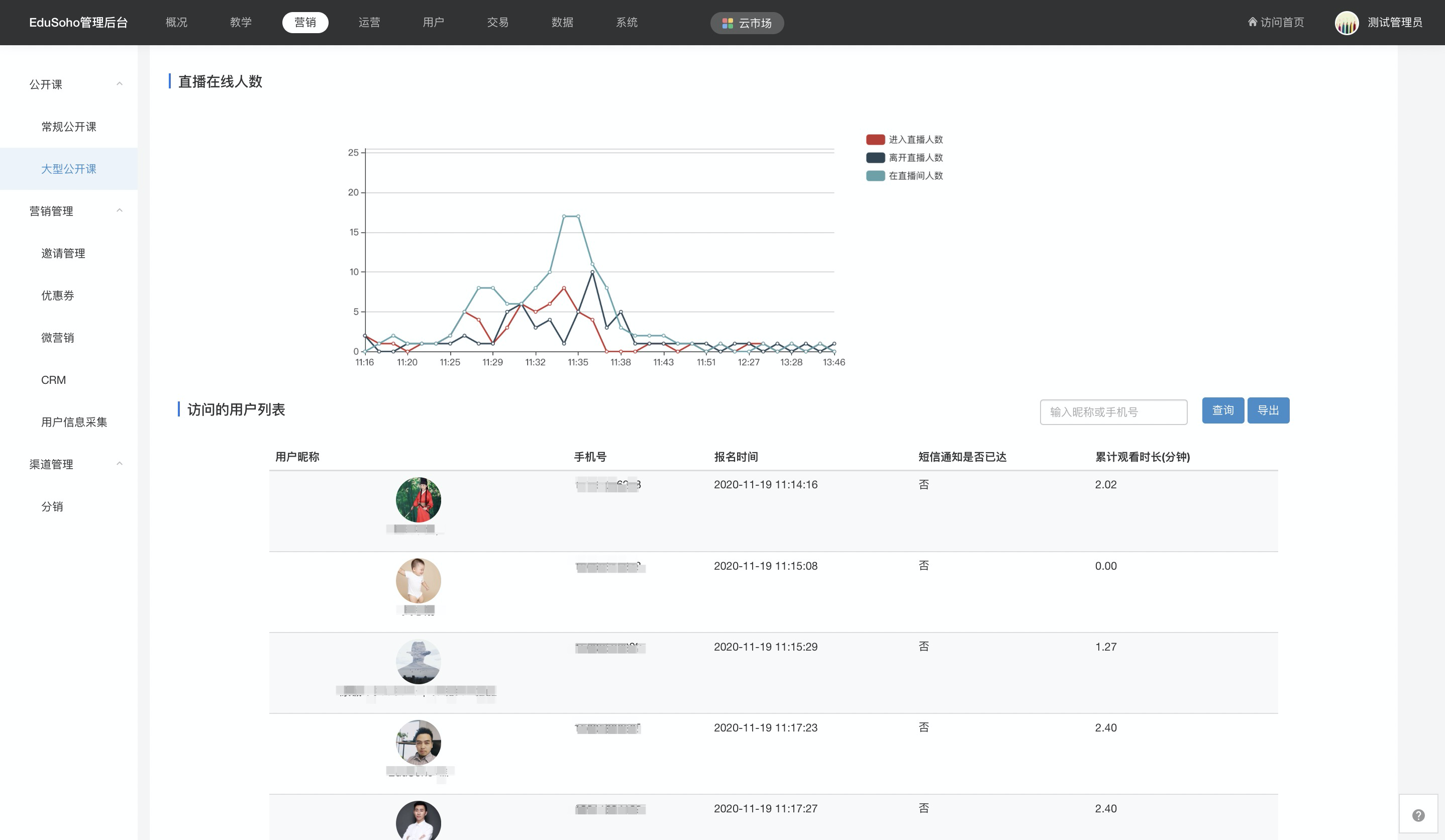Click avatar of user registered 11:17:27
Viewport: 1445px width, 840px height.
tap(418, 820)
